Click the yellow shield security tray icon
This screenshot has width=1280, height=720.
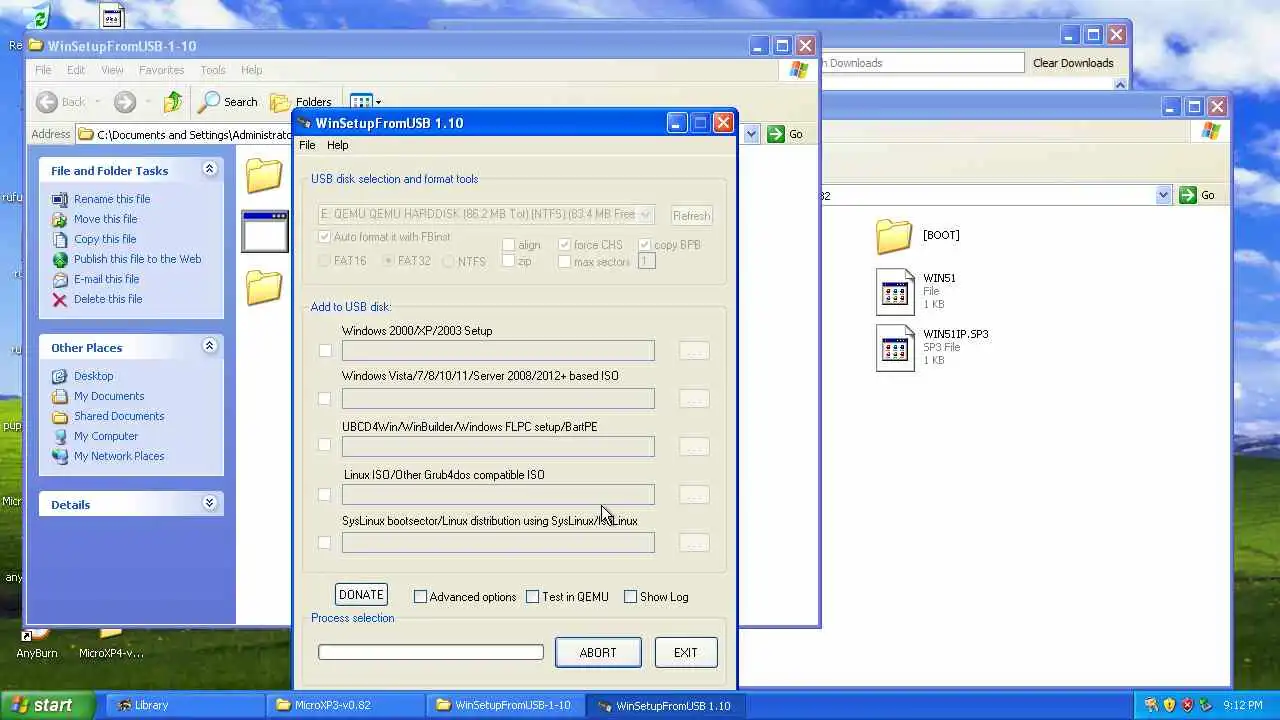pos(1169,705)
